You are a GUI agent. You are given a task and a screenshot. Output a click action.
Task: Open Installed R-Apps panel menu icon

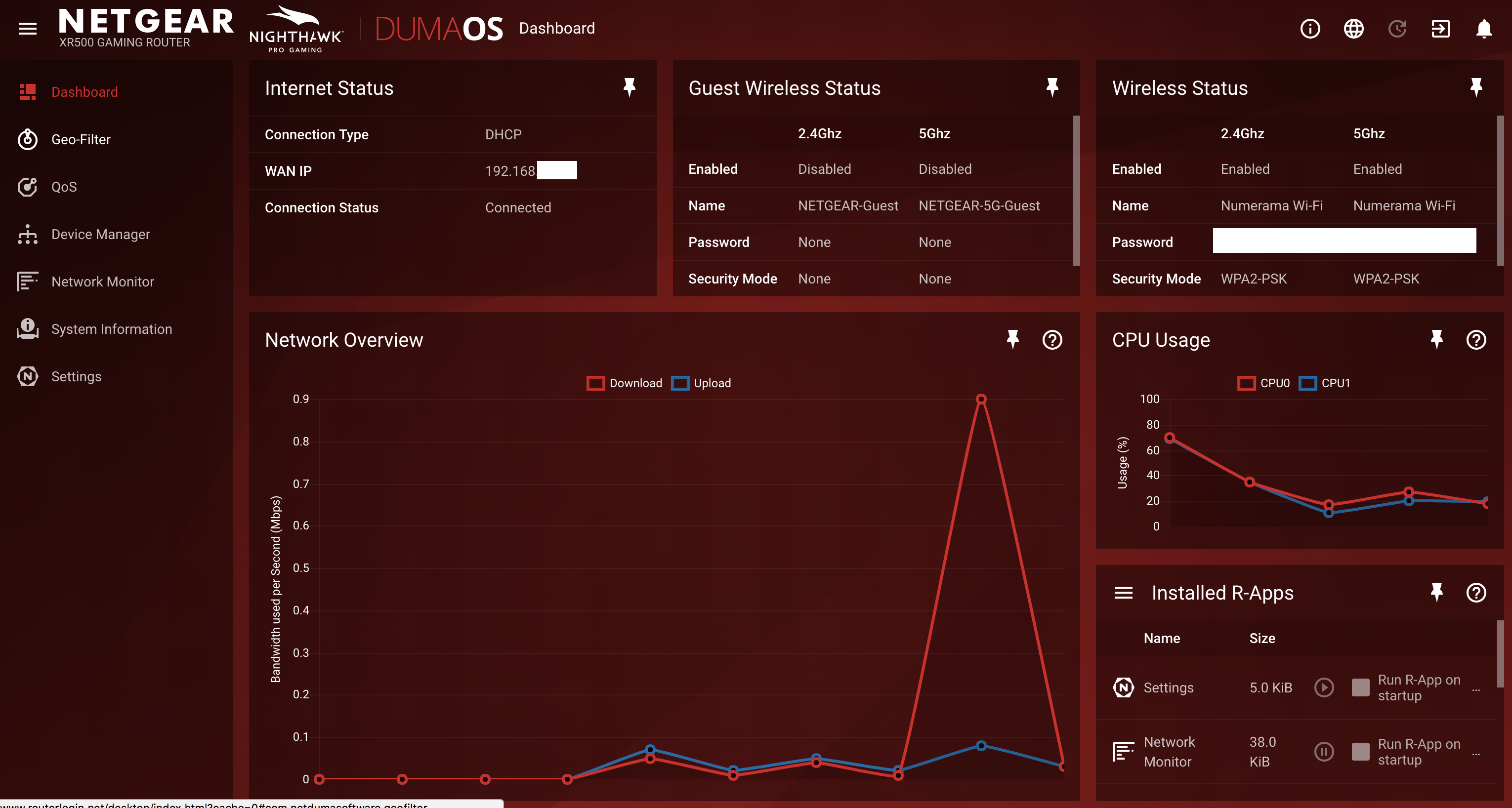coord(1124,593)
